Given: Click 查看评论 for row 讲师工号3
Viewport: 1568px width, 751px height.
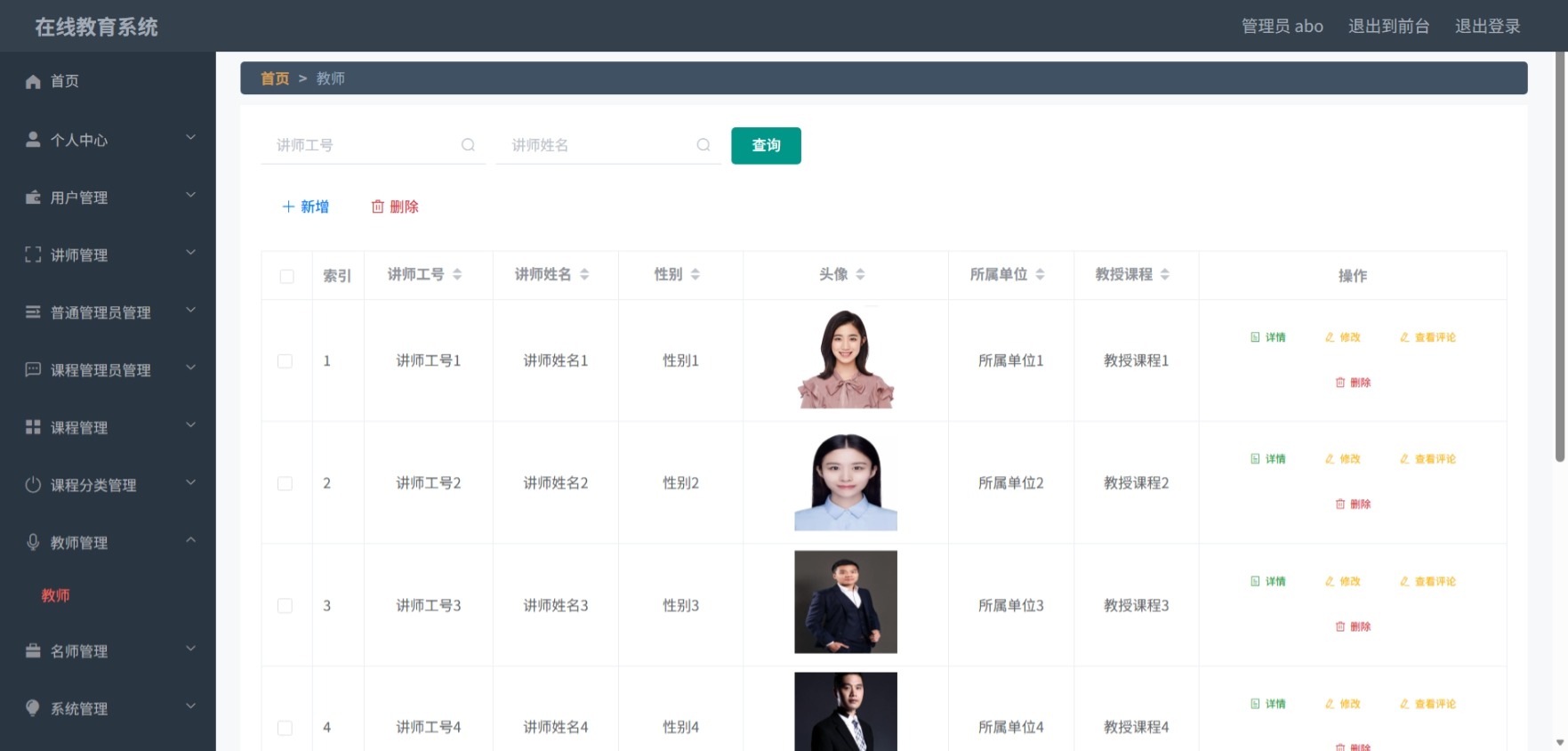Looking at the screenshot, I should (x=1427, y=582).
